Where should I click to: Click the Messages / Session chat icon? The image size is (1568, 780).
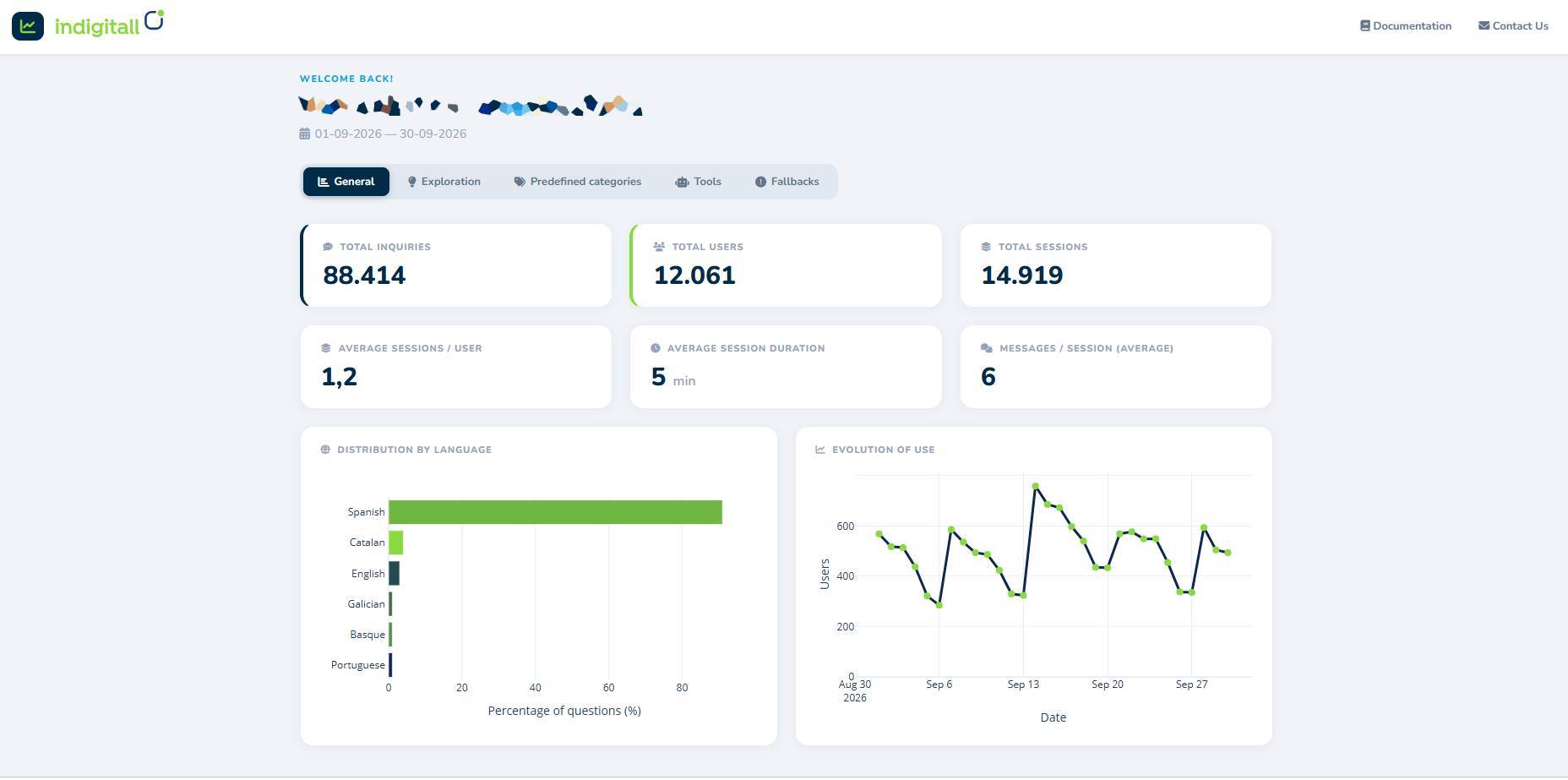click(x=986, y=348)
